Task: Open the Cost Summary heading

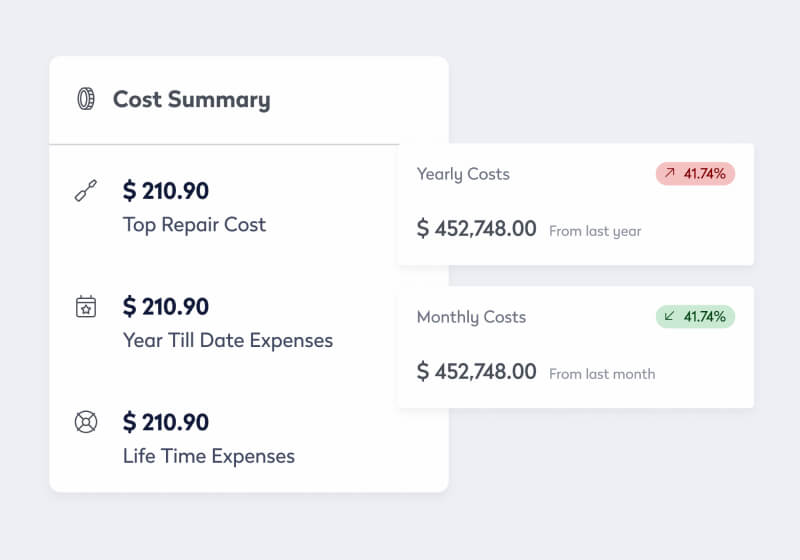Action: [191, 100]
